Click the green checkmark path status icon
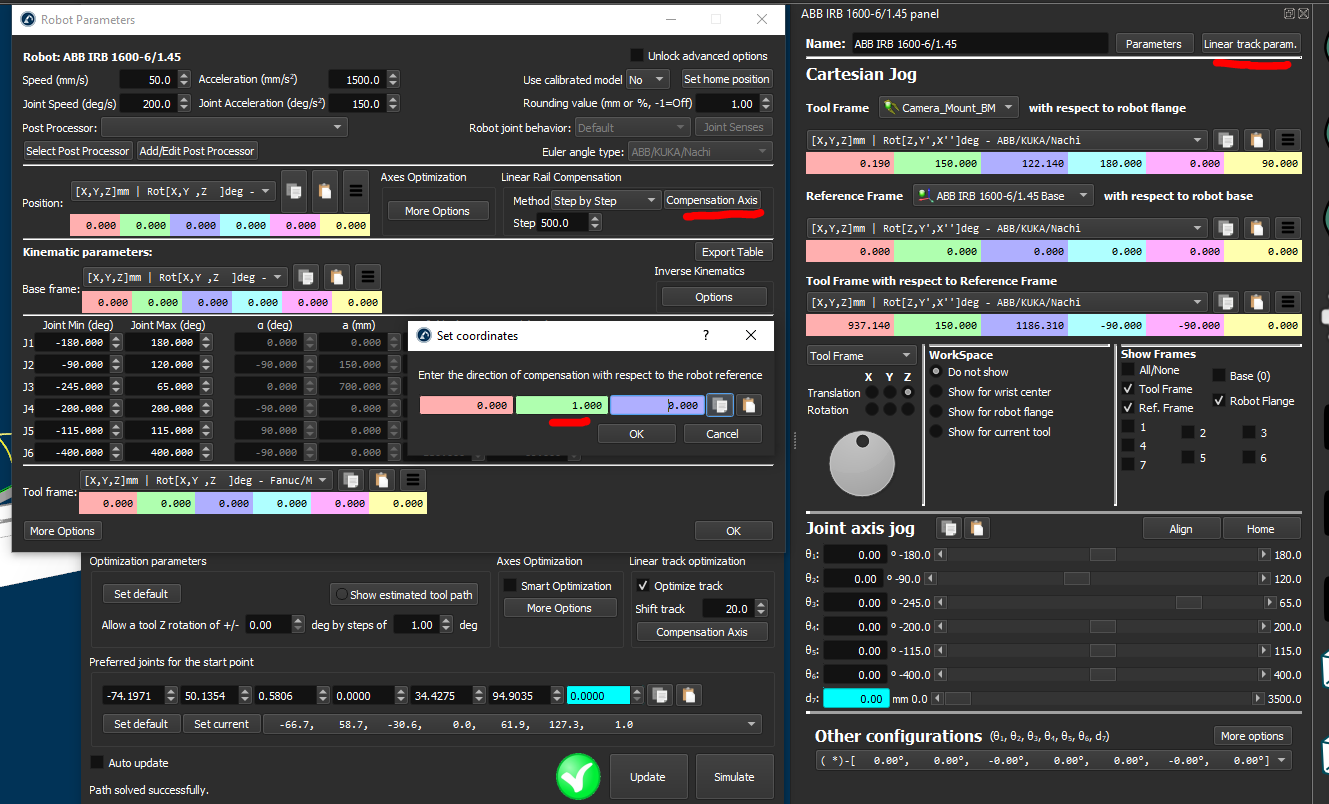Screen dimensions: 1329x804 point(578,776)
